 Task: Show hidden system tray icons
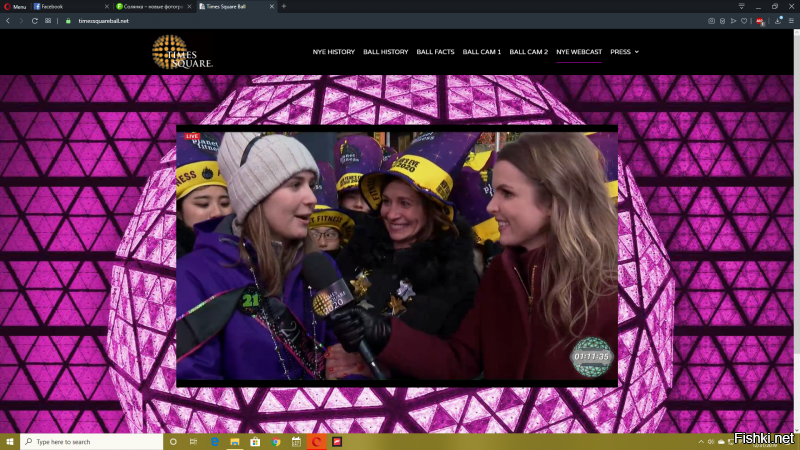(701, 442)
